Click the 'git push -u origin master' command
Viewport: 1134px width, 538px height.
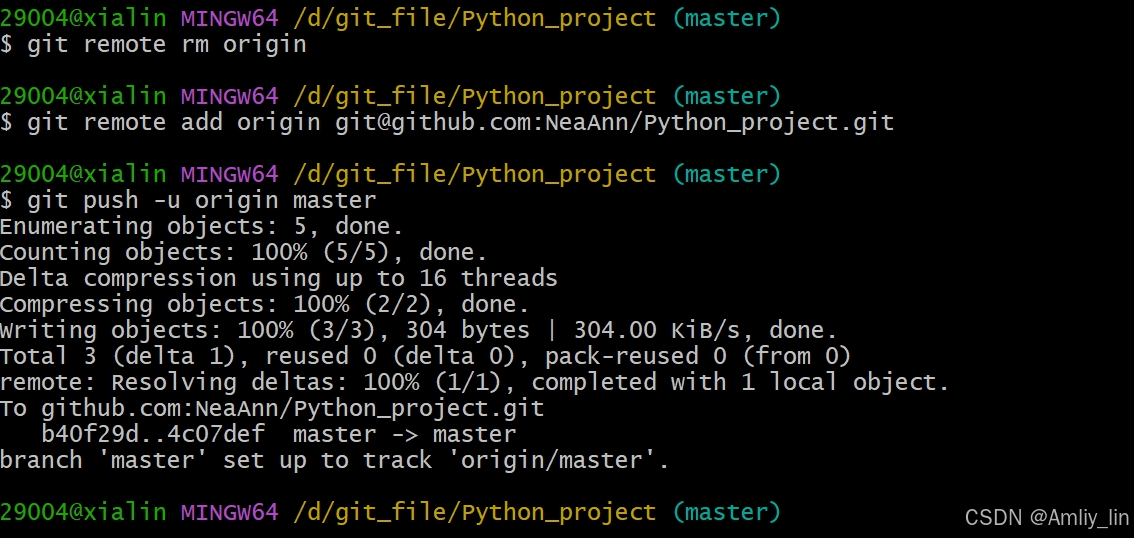(202, 200)
